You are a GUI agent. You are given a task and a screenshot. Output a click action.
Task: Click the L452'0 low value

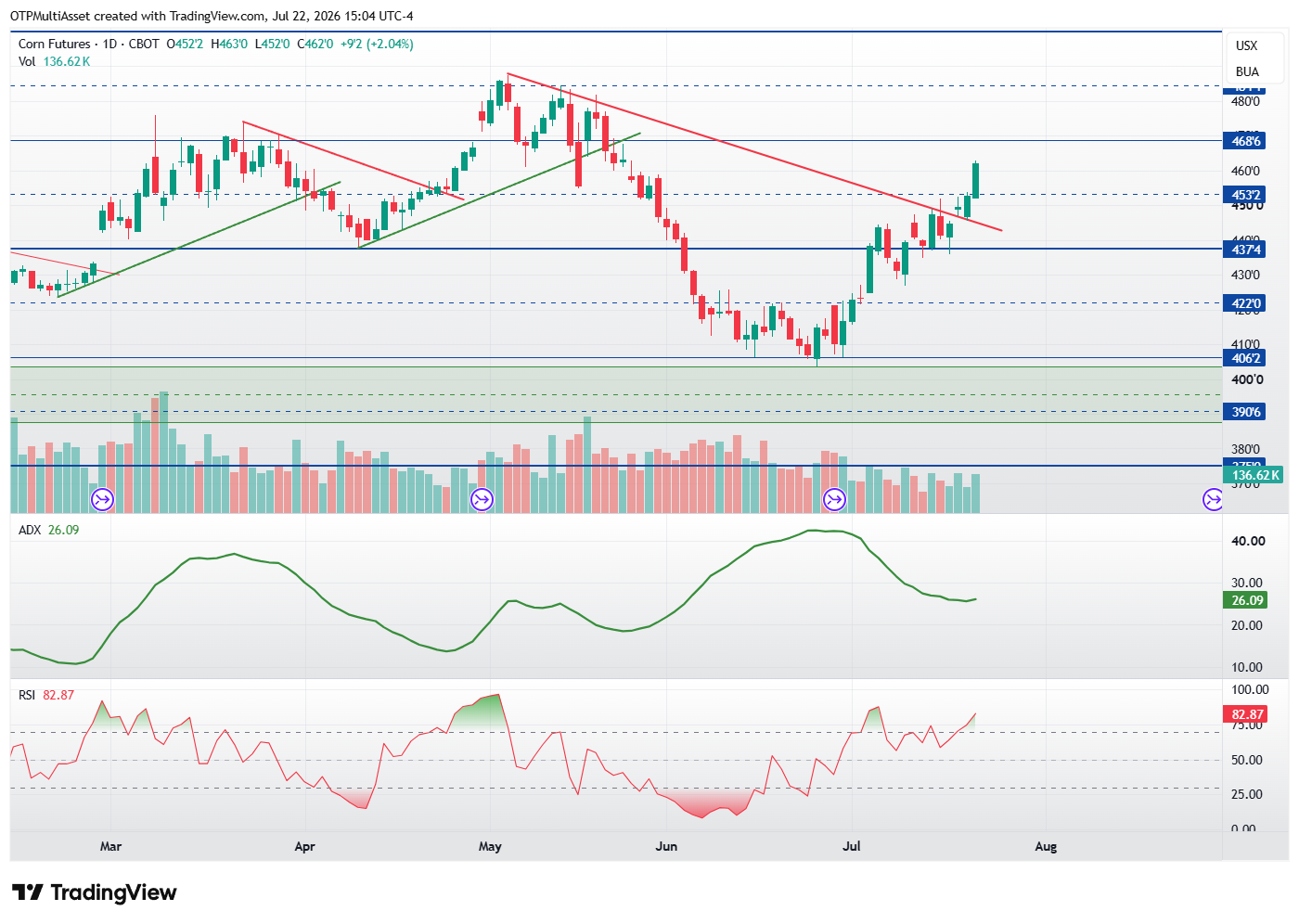tap(273, 44)
